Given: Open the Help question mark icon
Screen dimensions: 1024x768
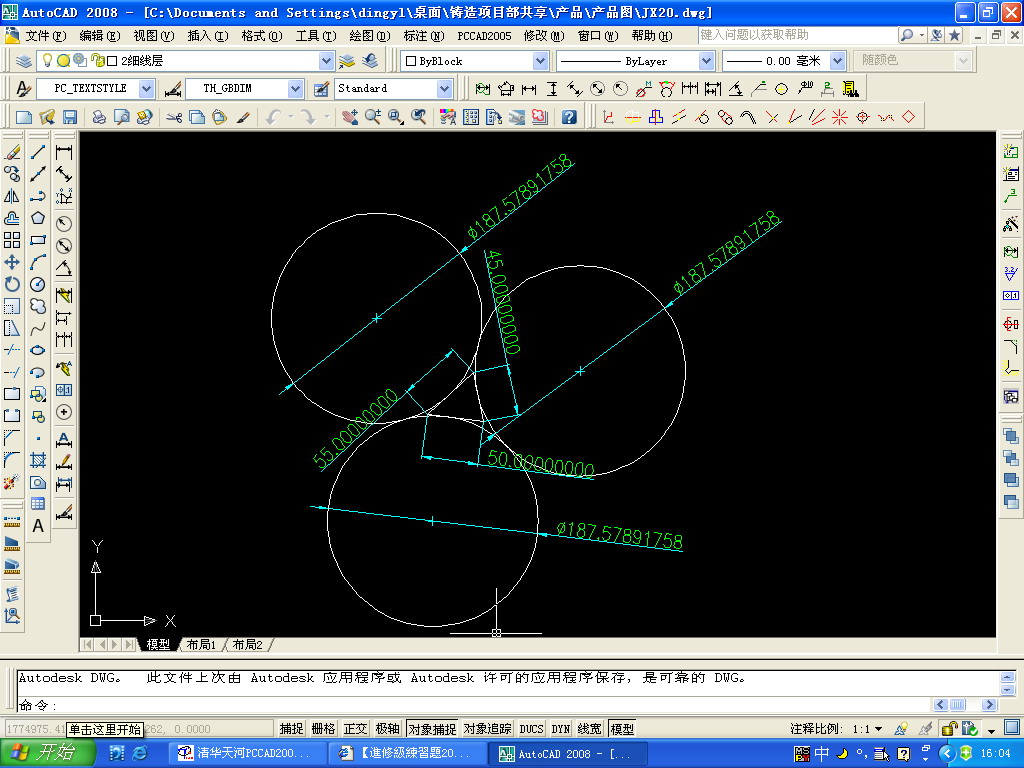Looking at the screenshot, I should [x=569, y=117].
